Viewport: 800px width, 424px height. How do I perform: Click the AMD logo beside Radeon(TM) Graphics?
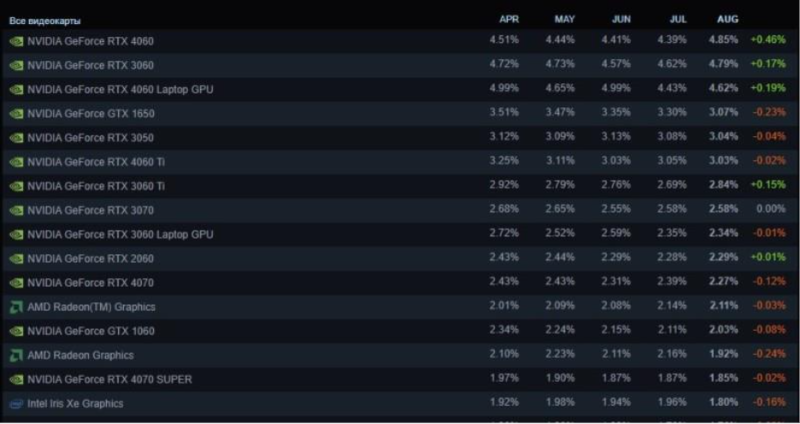pyautogui.click(x=16, y=307)
